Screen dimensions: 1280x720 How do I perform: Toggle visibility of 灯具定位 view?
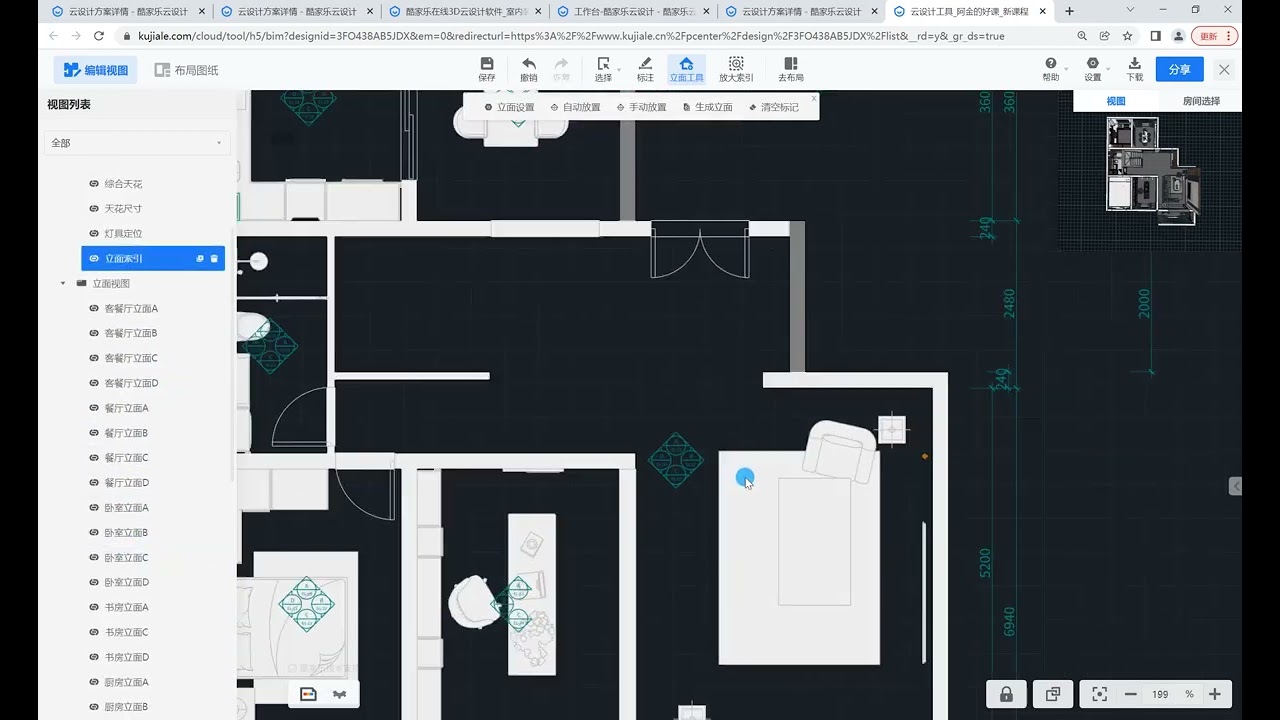[94, 234]
